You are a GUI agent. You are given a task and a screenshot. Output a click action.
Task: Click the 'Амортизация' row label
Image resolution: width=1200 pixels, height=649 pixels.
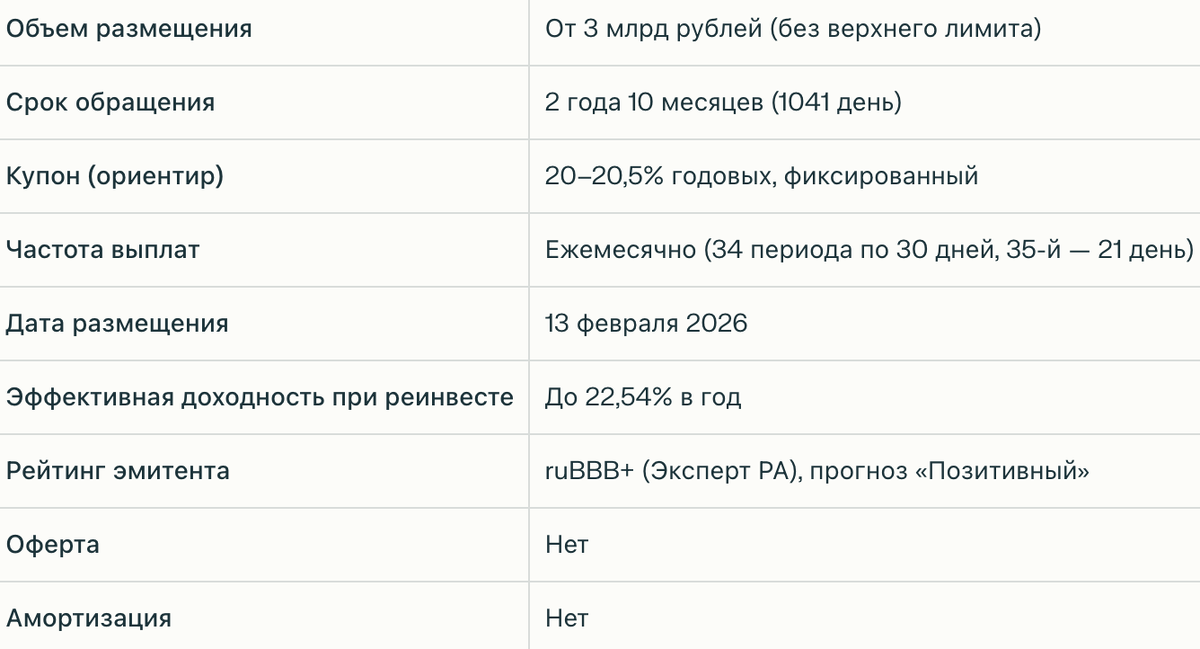[88, 618]
